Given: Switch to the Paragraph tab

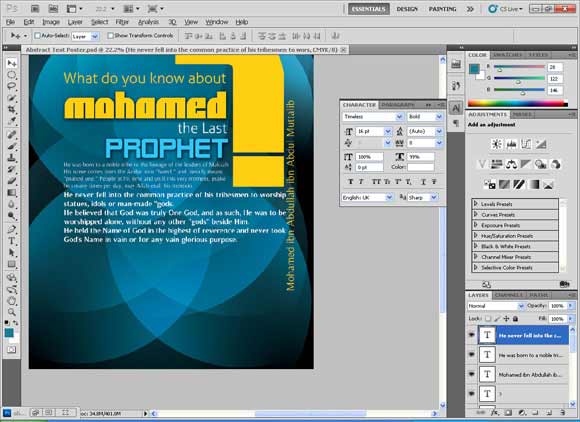Looking at the screenshot, I should click(x=398, y=105).
